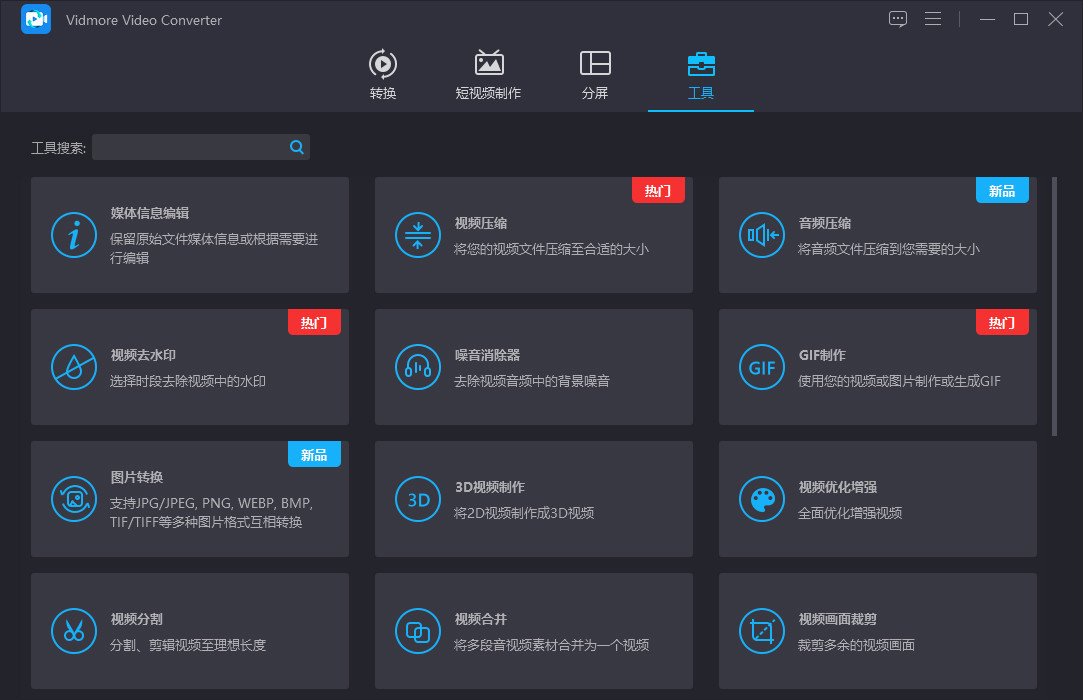This screenshot has width=1083, height=700.
Task: Click description 将音频文件压缩到您需要的大小
Action: [x=889, y=249]
